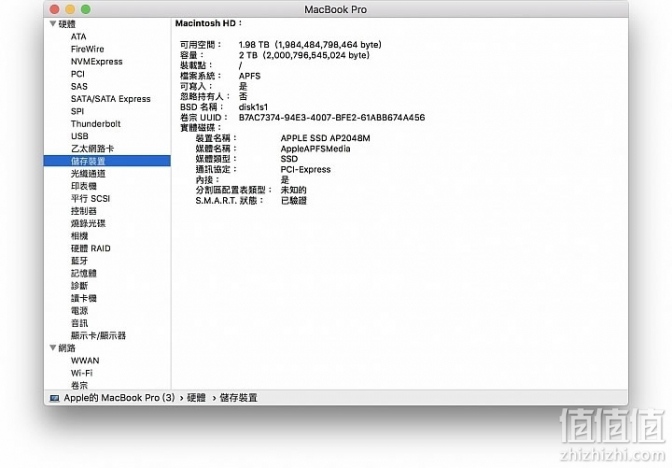Select 卷宗 under network
Viewport: 672px width, 468px height.
point(79,385)
